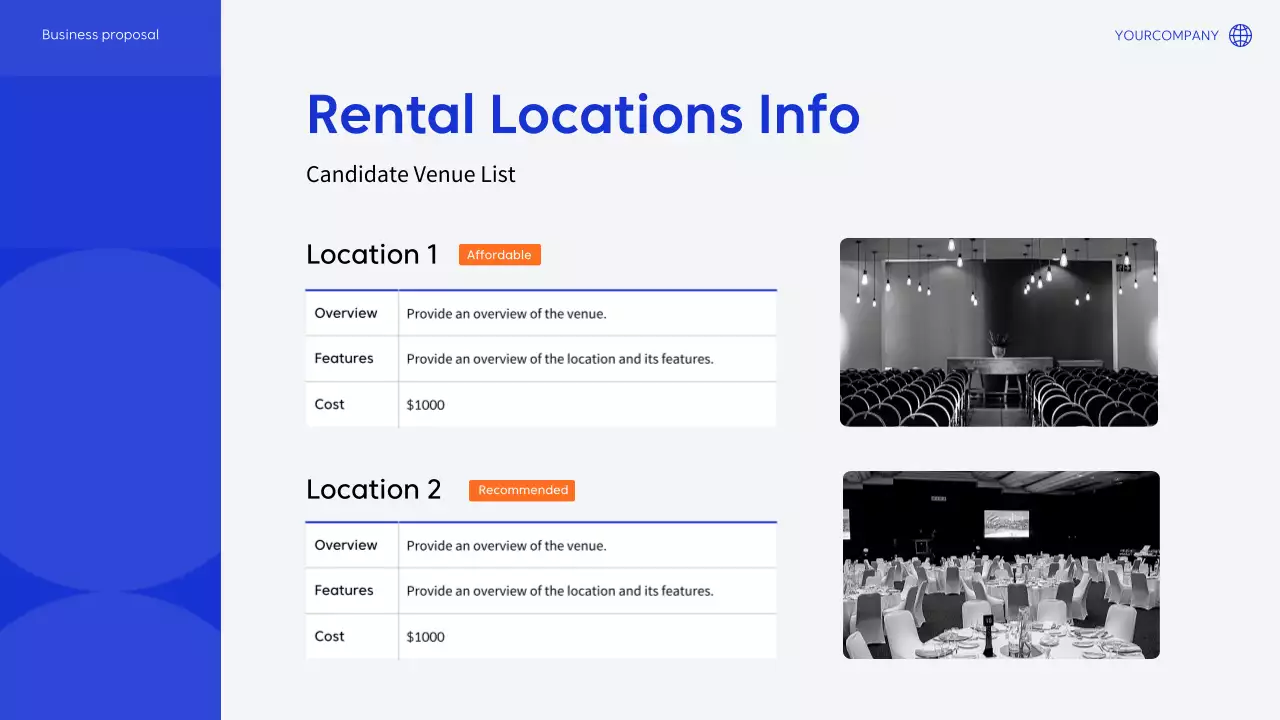Click the Cost label in Location 2 table
Image resolution: width=1280 pixels, height=720 pixels.
pos(329,637)
